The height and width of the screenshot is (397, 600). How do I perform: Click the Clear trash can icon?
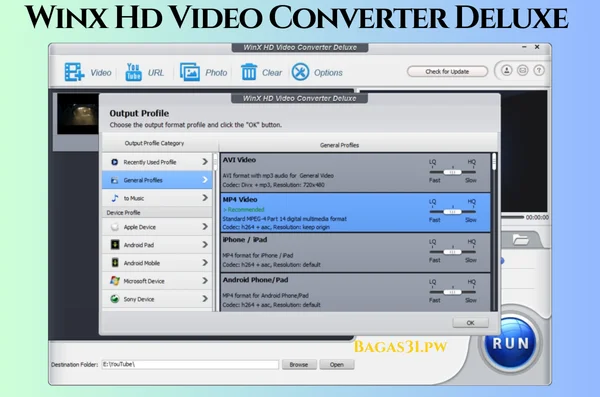(x=249, y=72)
